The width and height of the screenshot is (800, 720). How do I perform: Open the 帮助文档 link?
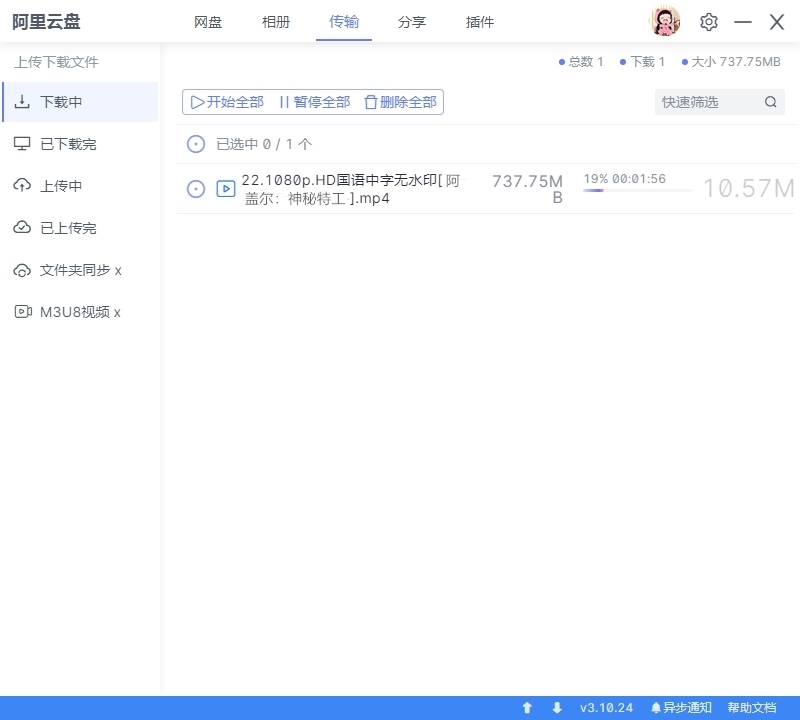pyautogui.click(x=751, y=708)
